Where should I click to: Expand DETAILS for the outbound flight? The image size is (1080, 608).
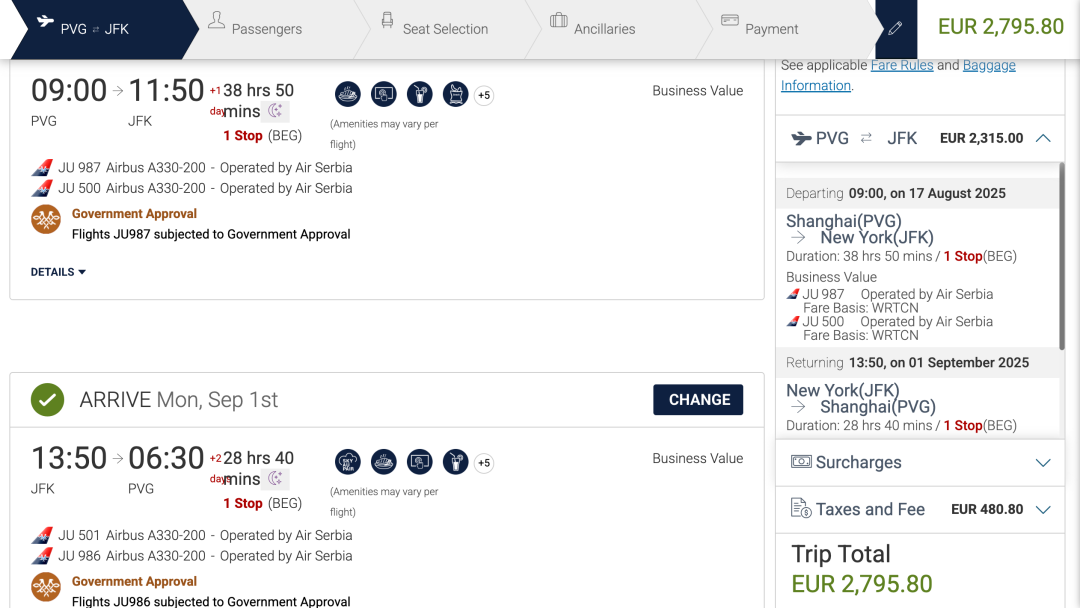[58, 272]
